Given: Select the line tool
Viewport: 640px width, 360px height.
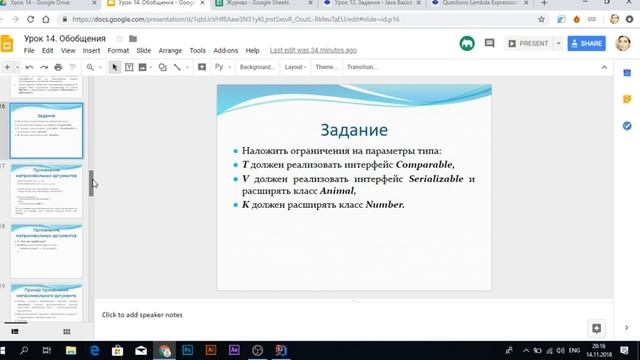Looking at the screenshot, I should [177, 67].
